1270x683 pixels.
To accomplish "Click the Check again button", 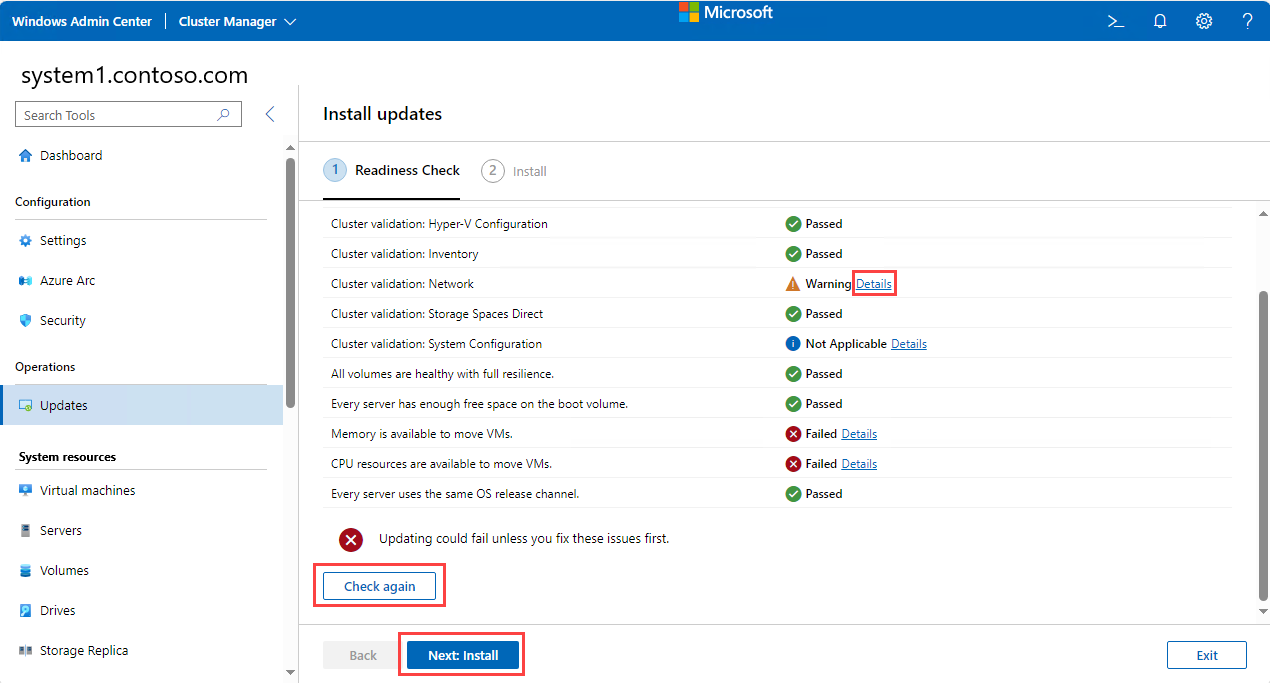I will pos(379,587).
